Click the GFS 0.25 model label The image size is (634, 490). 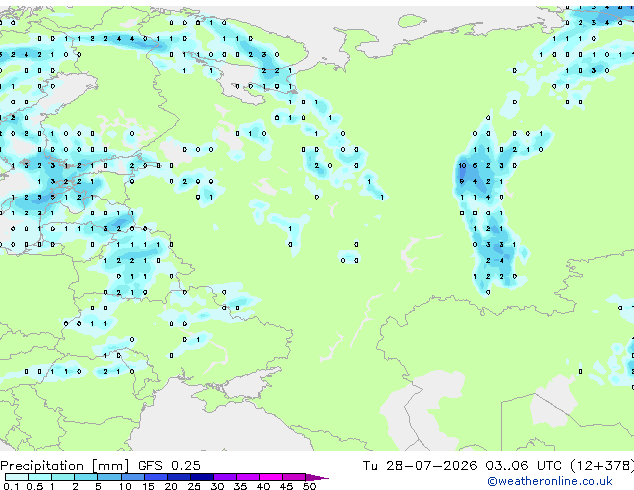click(x=169, y=466)
